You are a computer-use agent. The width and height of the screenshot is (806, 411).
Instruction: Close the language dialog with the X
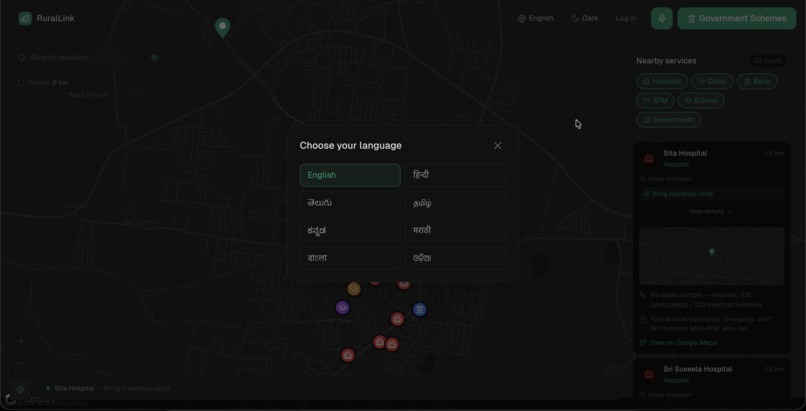click(498, 146)
